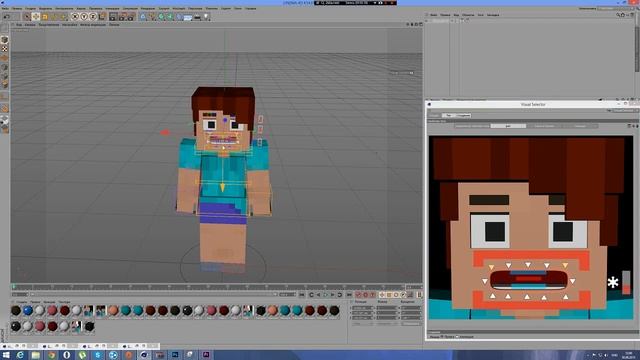Screen dimensions: 640x360
Task: Open Internet Explorer from taskbar
Action: point(20,355)
